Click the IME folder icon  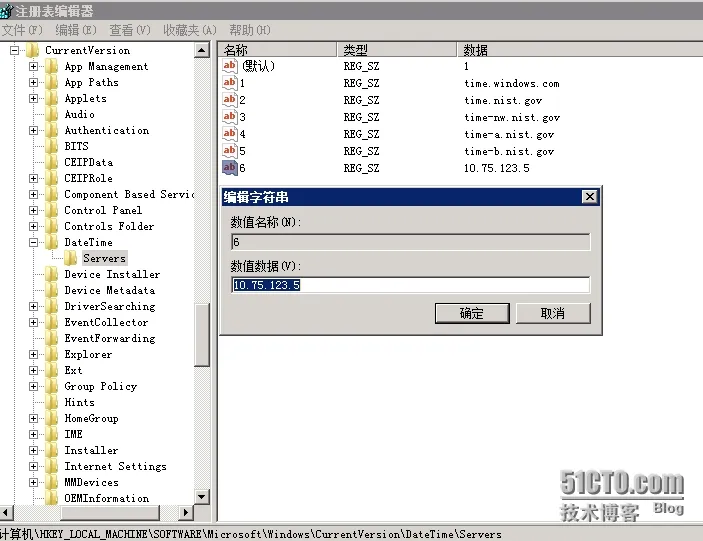click(52, 434)
